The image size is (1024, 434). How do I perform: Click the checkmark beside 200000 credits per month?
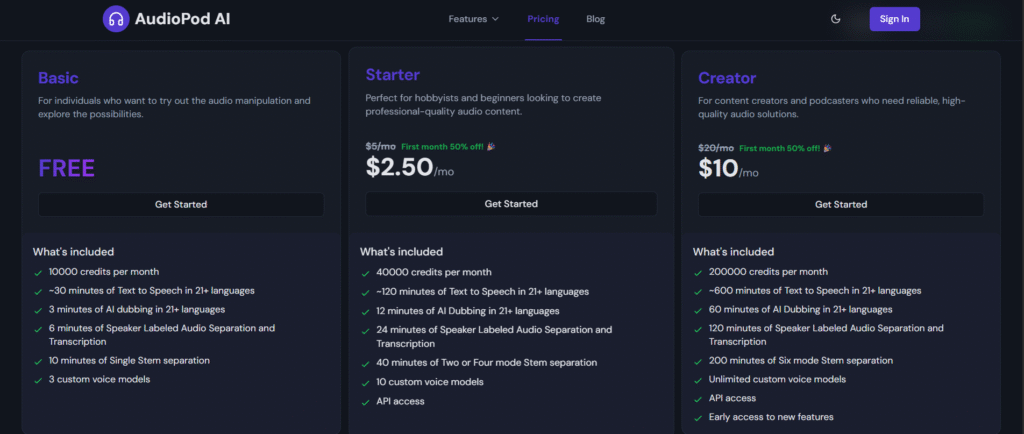click(x=698, y=272)
